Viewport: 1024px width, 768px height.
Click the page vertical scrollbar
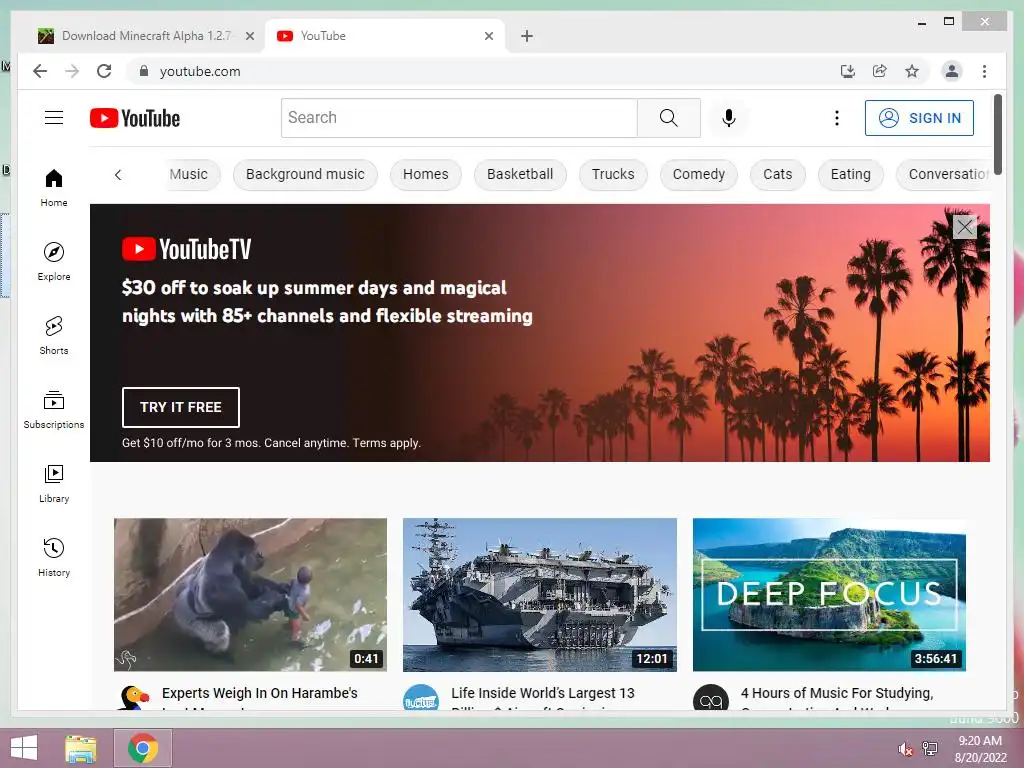[x=997, y=134]
